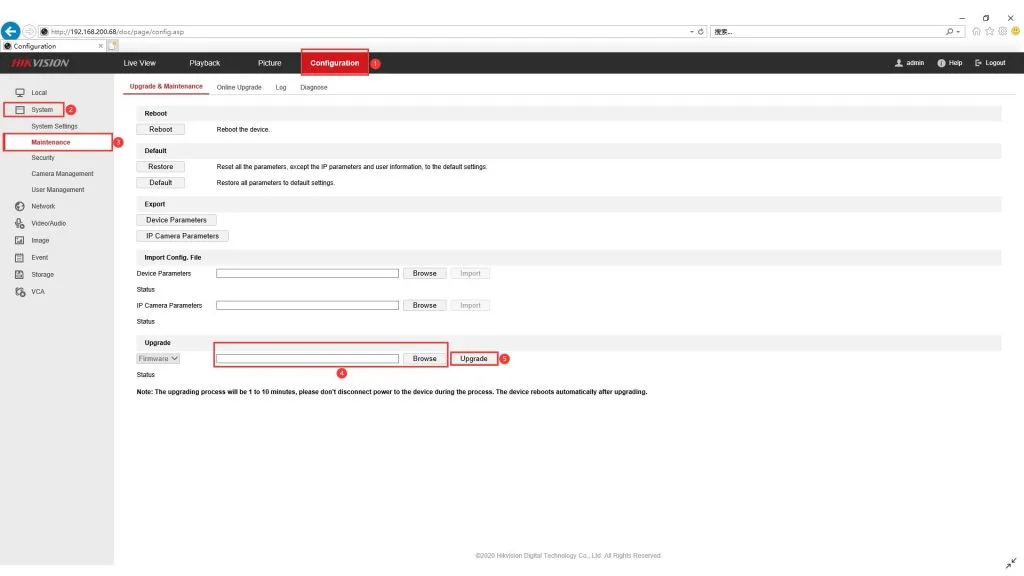Click the Event icon in the sidebar
Image resolution: width=1024 pixels, height=576 pixels.
tap(20, 257)
